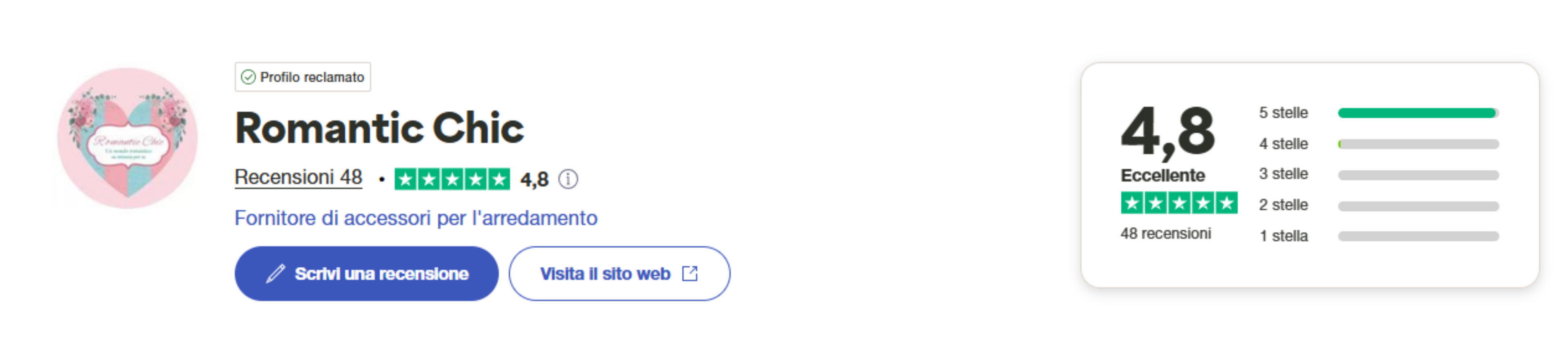Click the external link arrow icon
Image resolution: width=1568 pixels, height=340 pixels.
690,273
